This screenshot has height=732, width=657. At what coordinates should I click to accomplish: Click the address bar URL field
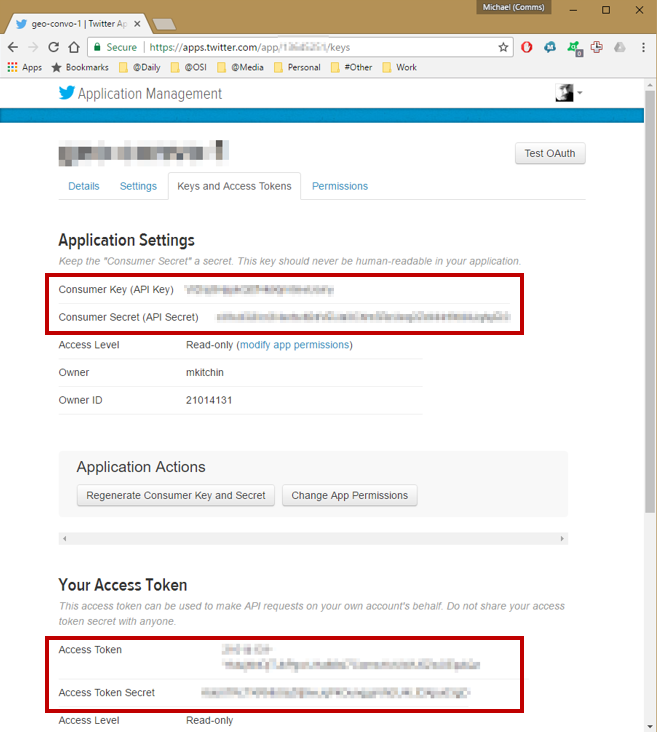[301, 47]
